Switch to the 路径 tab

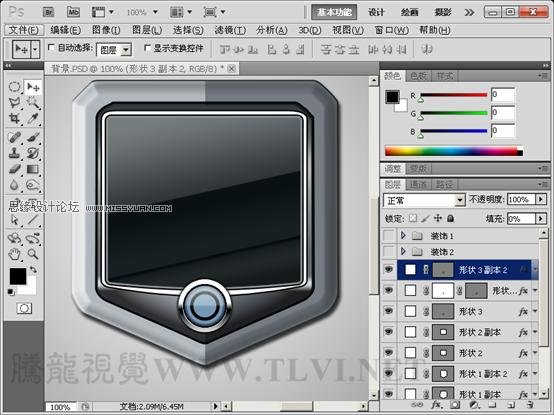tap(444, 184)
